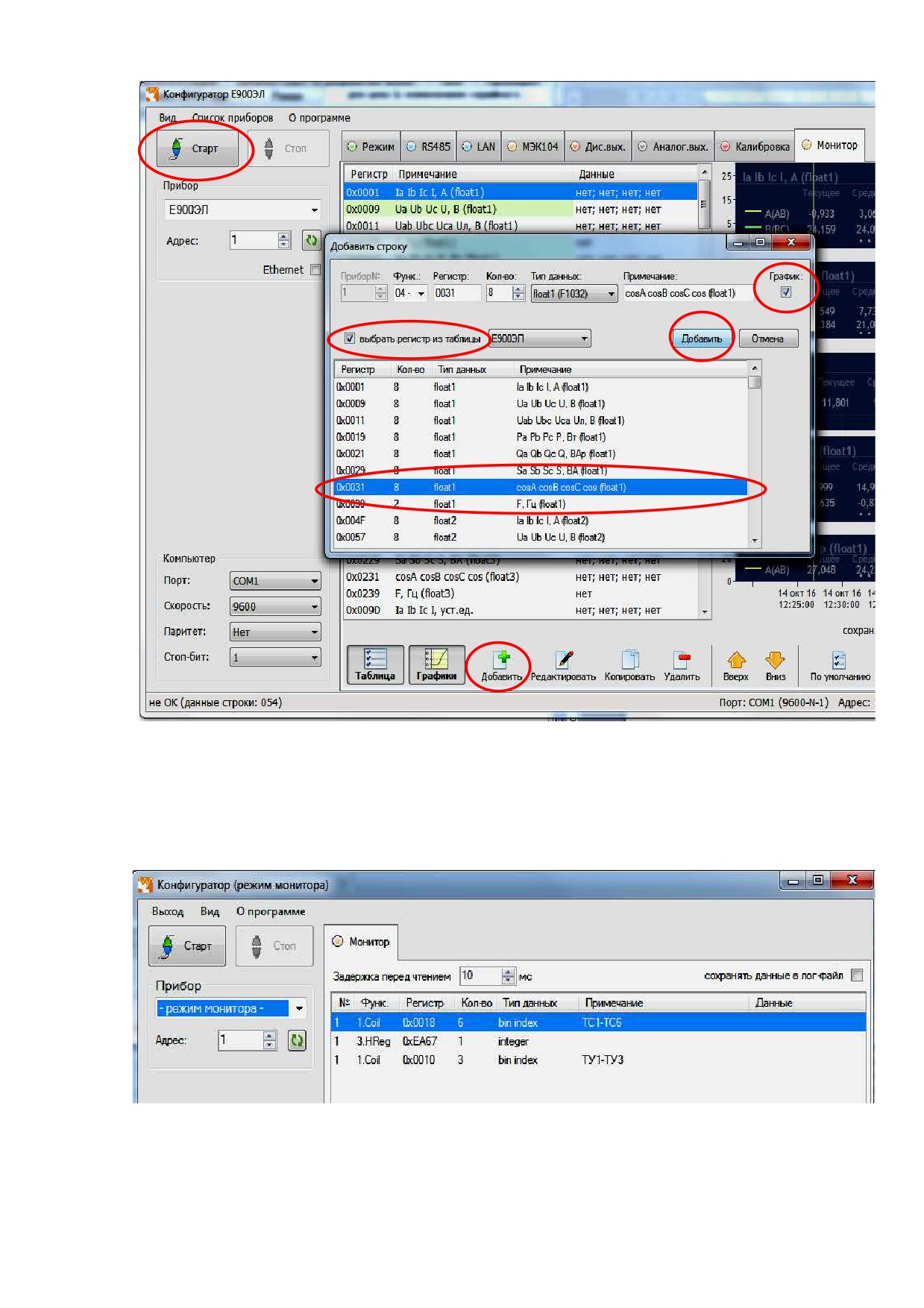
Task: Open Е900ЭЛ device dropdown in Добавить строку dialog
Action: [x=540, y=339]
